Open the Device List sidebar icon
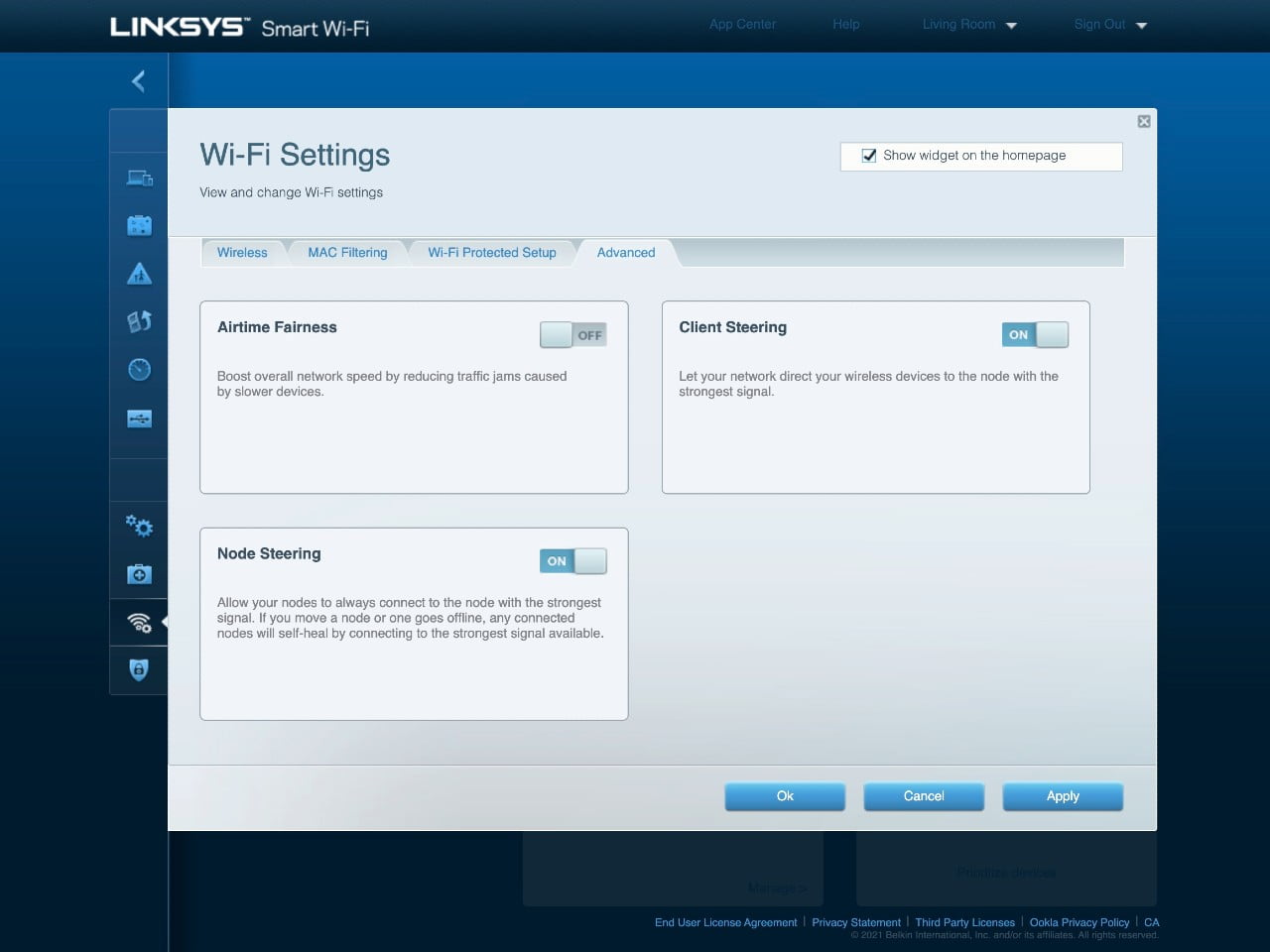Viewport: 1270px width, 952px height. [139, 178]
